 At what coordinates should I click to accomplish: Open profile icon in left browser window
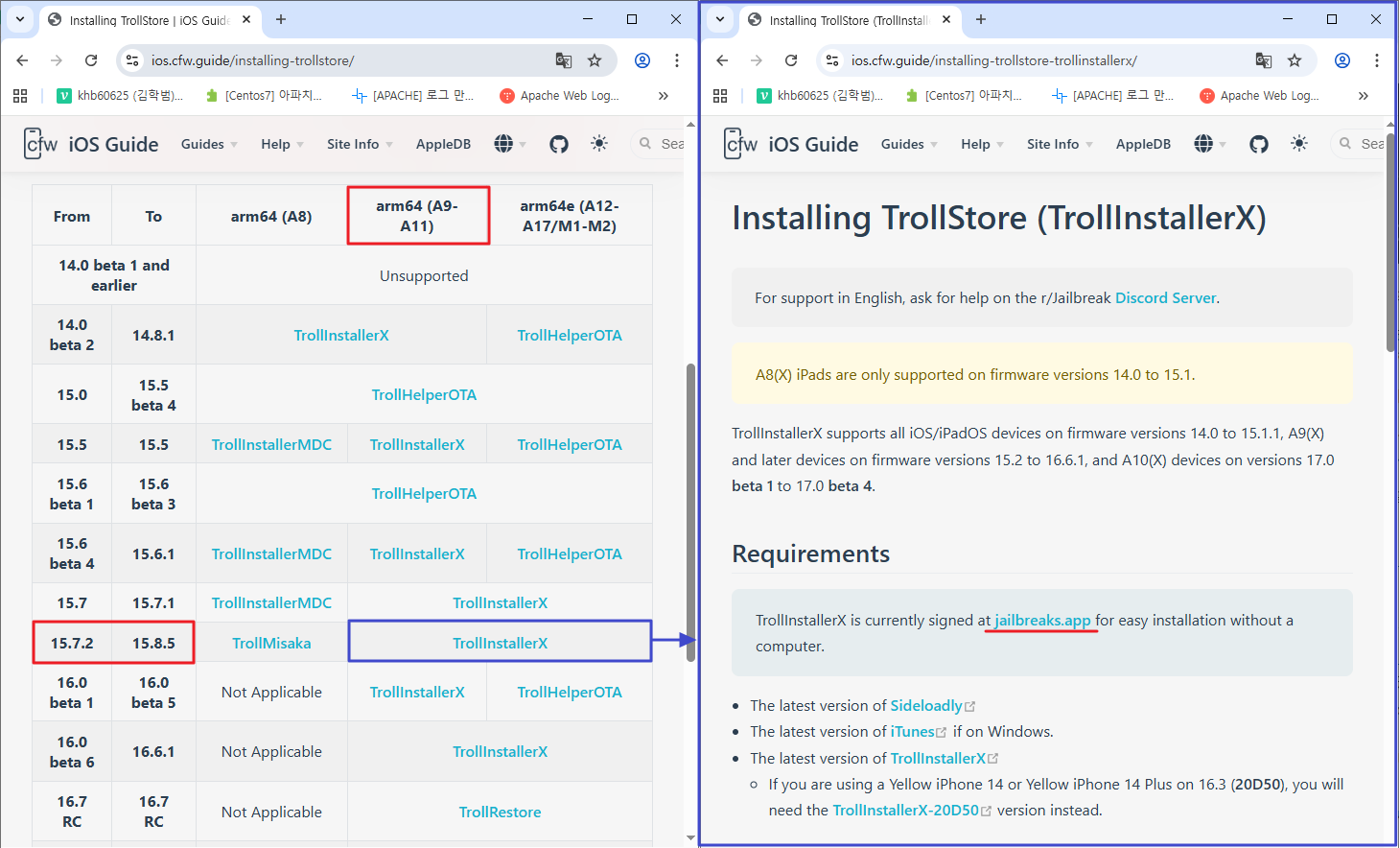[x=642, y=60]
